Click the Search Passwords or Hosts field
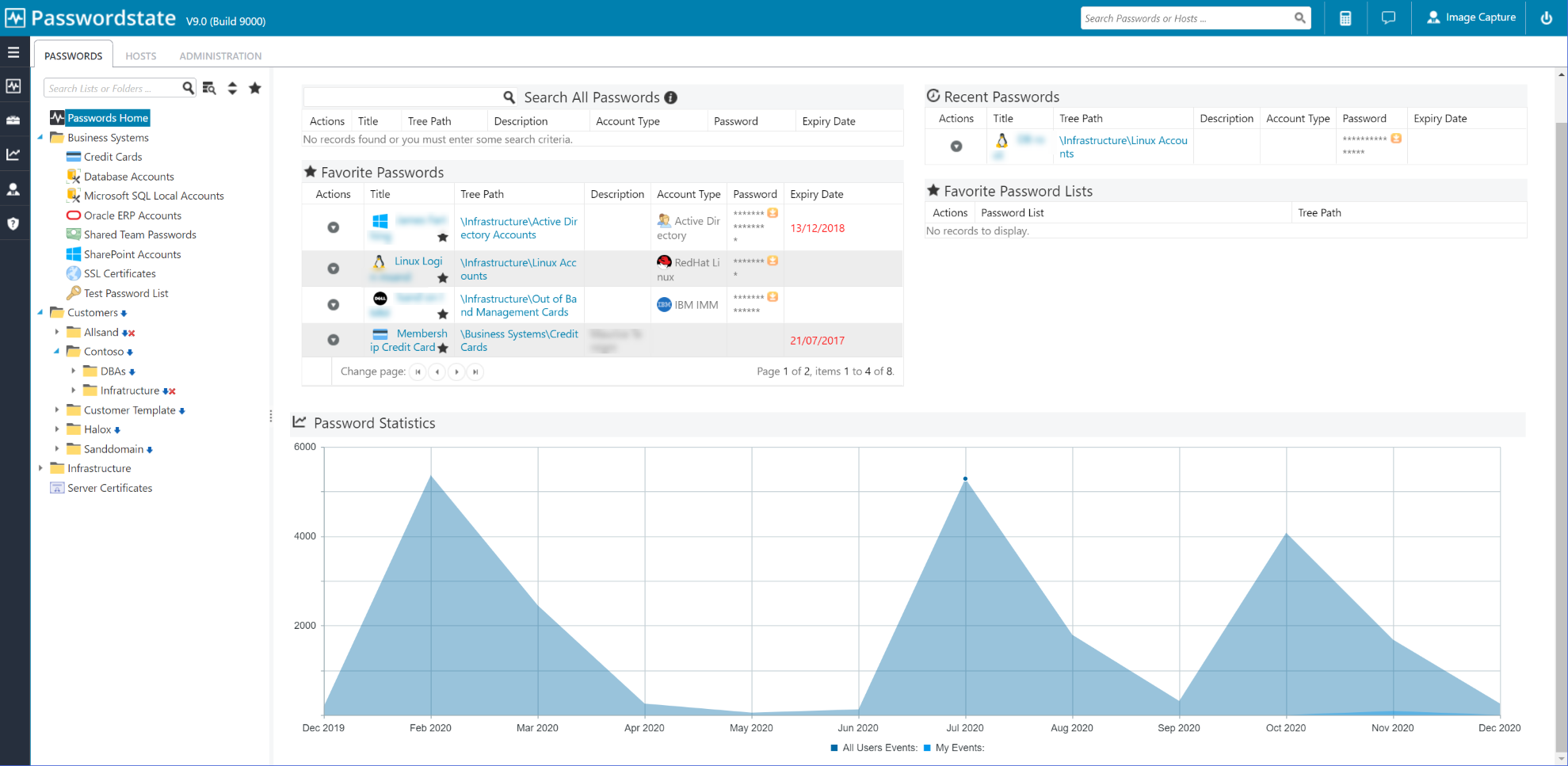Screen dimensions: 1568x766 tap(1185, 18)
